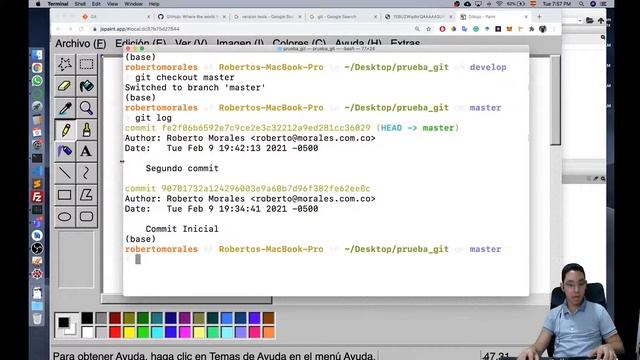Select the Rounded Rectangle tool

pos(86,216)
